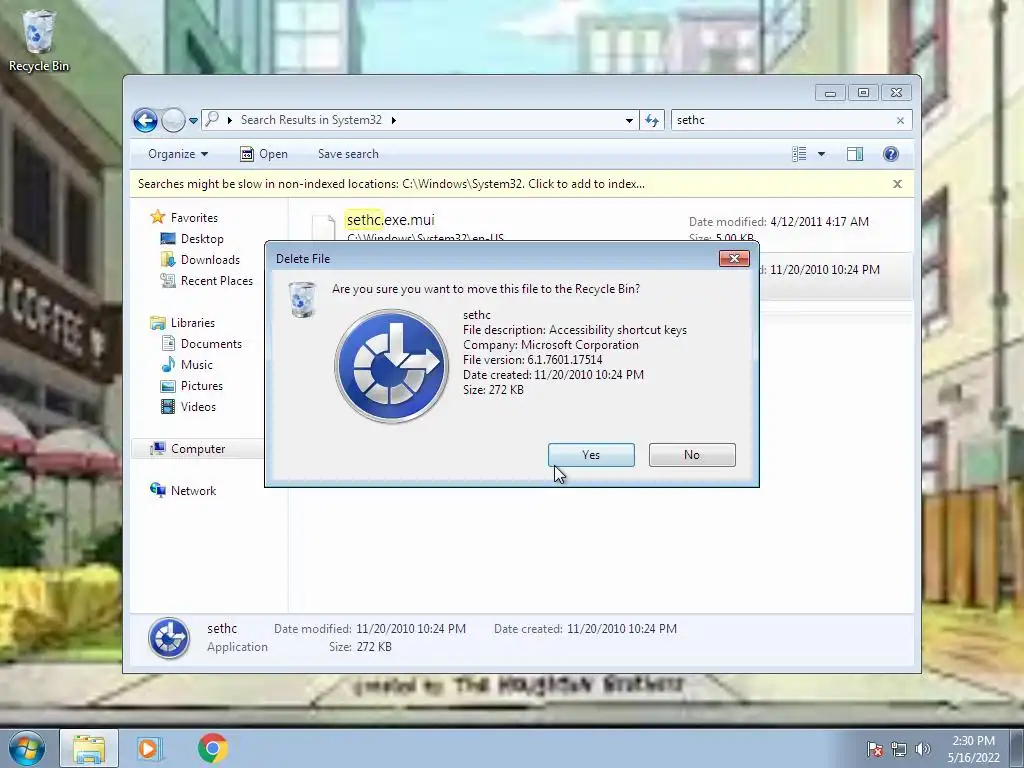Open the Recycle Bin on the desktop
1024x768 pixels.
click(39, 40)
